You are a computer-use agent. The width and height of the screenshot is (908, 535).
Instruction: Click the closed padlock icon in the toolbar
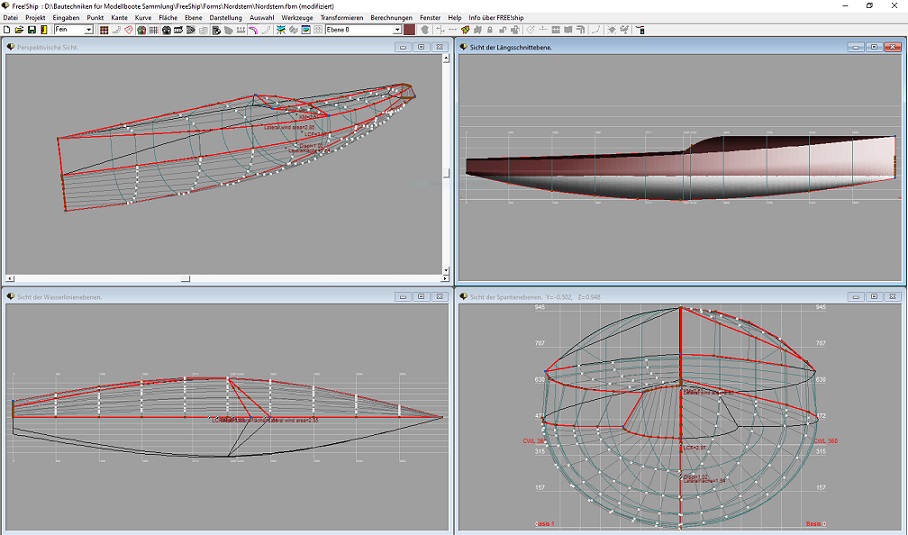(489, 30)
